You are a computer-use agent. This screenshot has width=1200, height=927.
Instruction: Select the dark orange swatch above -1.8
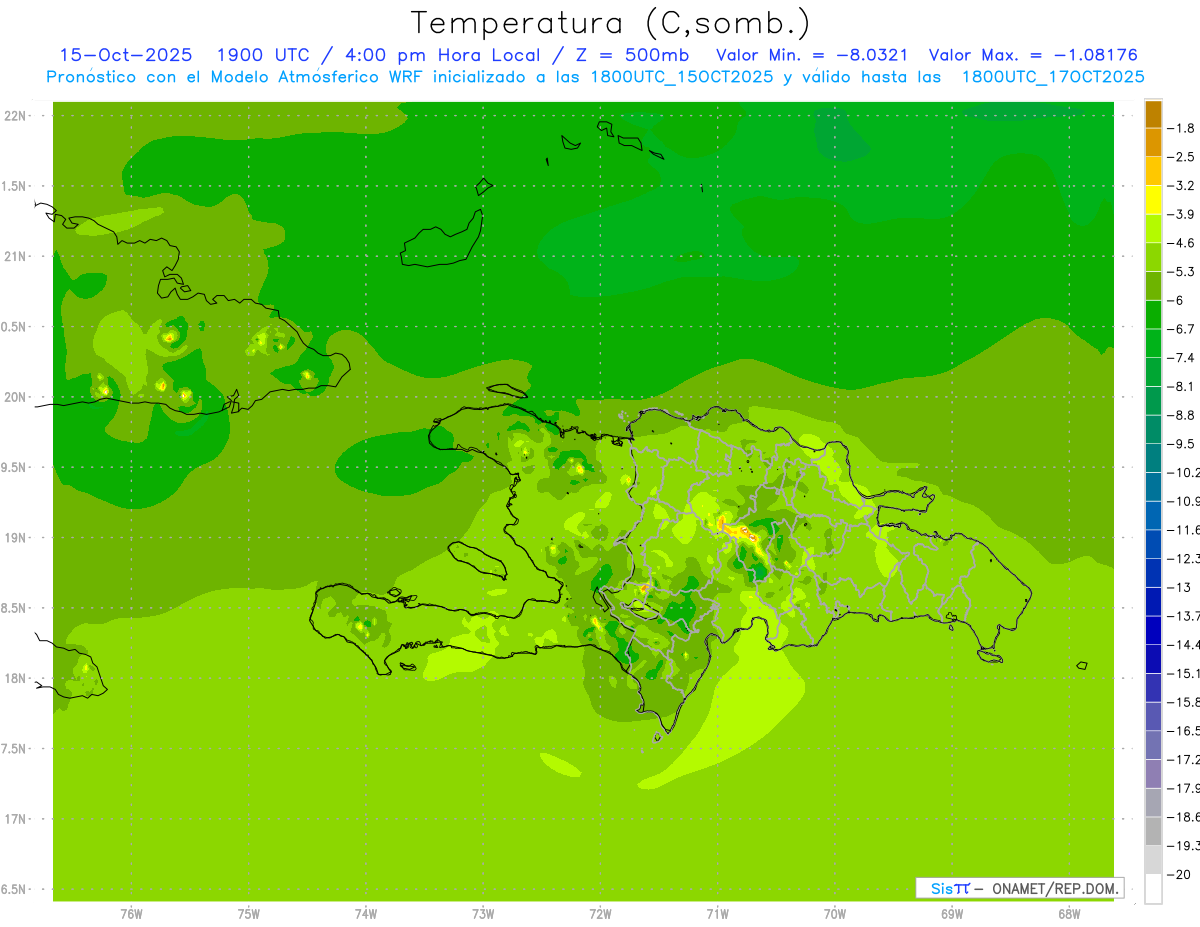(x=1153, y=114)
